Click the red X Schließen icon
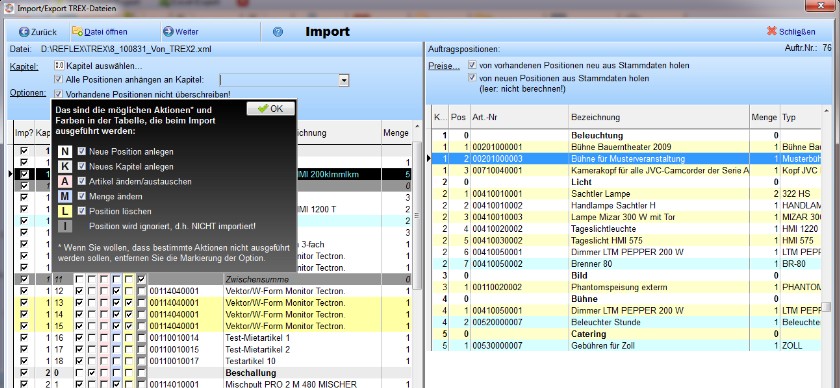Image resolution: width=840 pixels, height=388 pixels. [x=771, y=31]
